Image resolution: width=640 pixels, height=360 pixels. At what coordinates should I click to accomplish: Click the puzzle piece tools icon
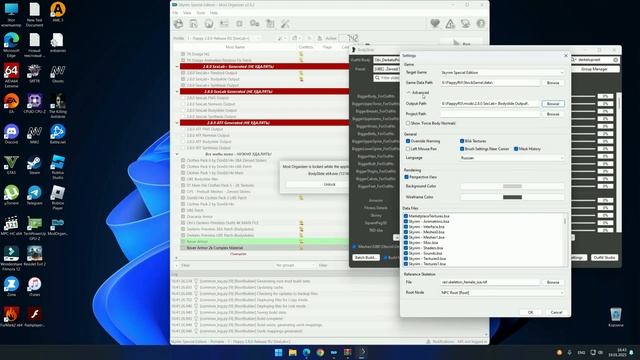270,24
